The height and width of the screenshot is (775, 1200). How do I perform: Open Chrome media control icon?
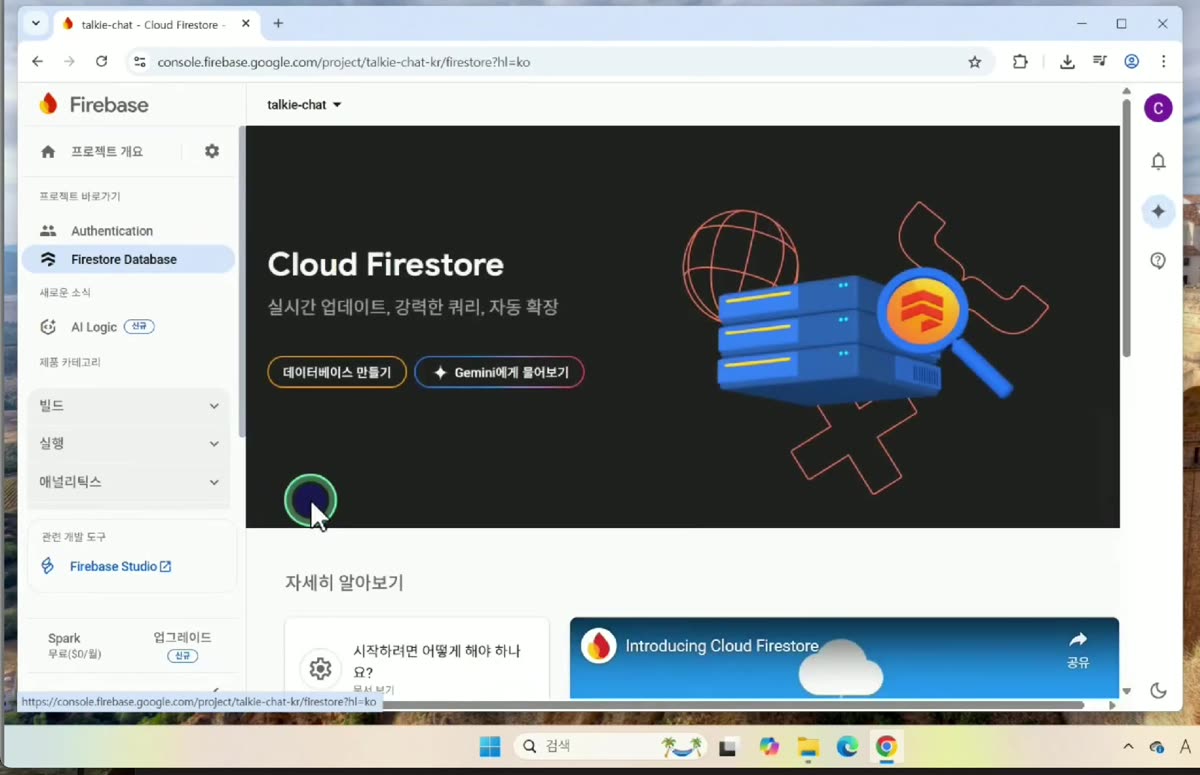point(1100,62)
